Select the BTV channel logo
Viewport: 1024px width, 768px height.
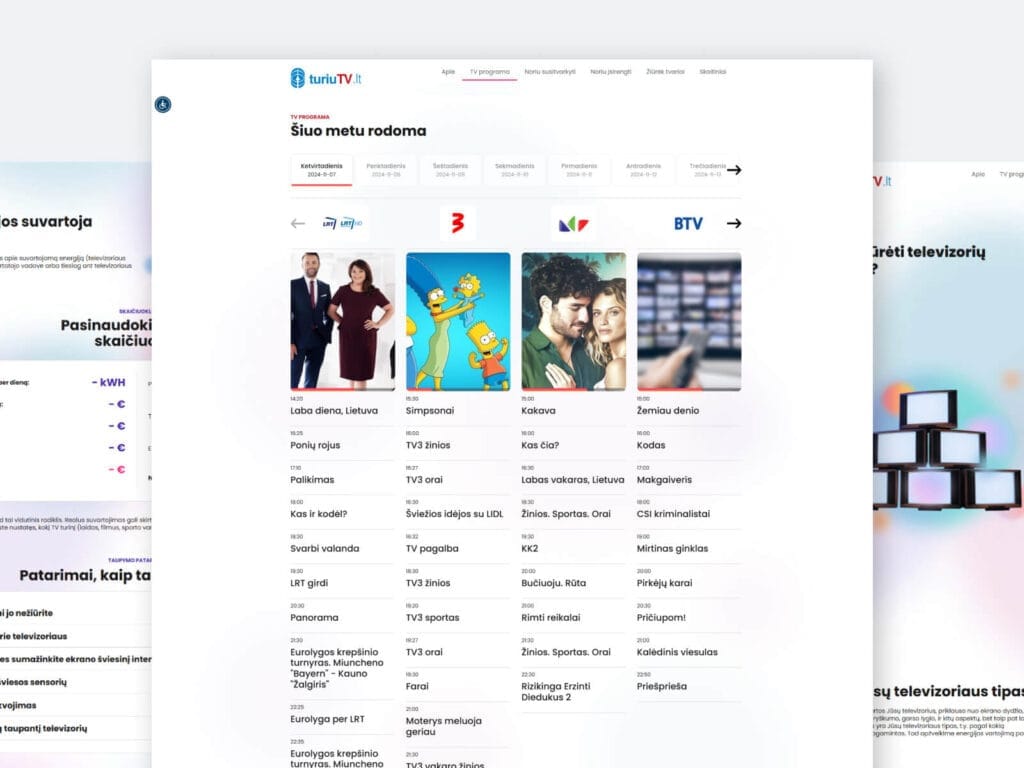coord(688,223)
